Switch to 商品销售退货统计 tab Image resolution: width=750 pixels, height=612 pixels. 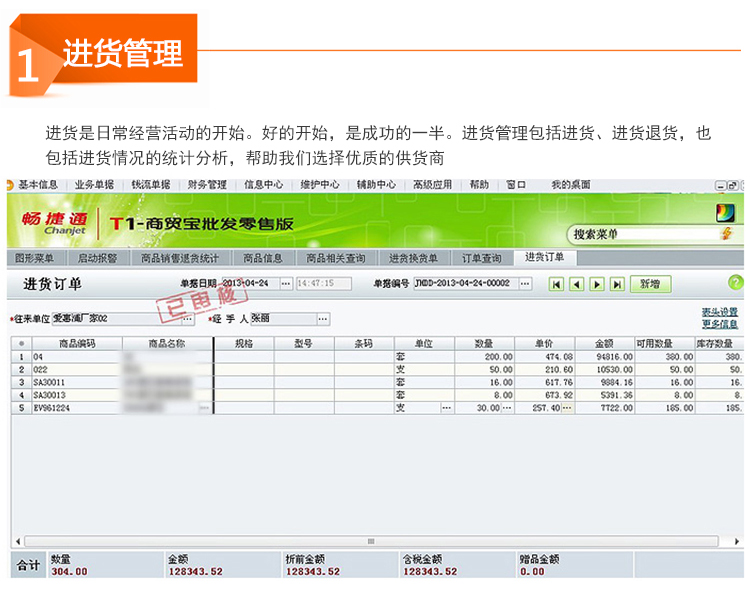tap(180, 258)
